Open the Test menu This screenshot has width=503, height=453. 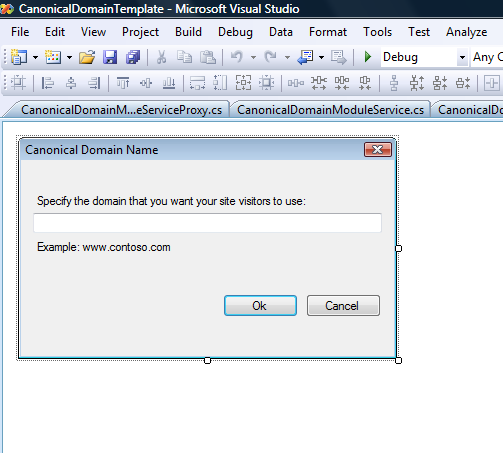coord(419,32)
